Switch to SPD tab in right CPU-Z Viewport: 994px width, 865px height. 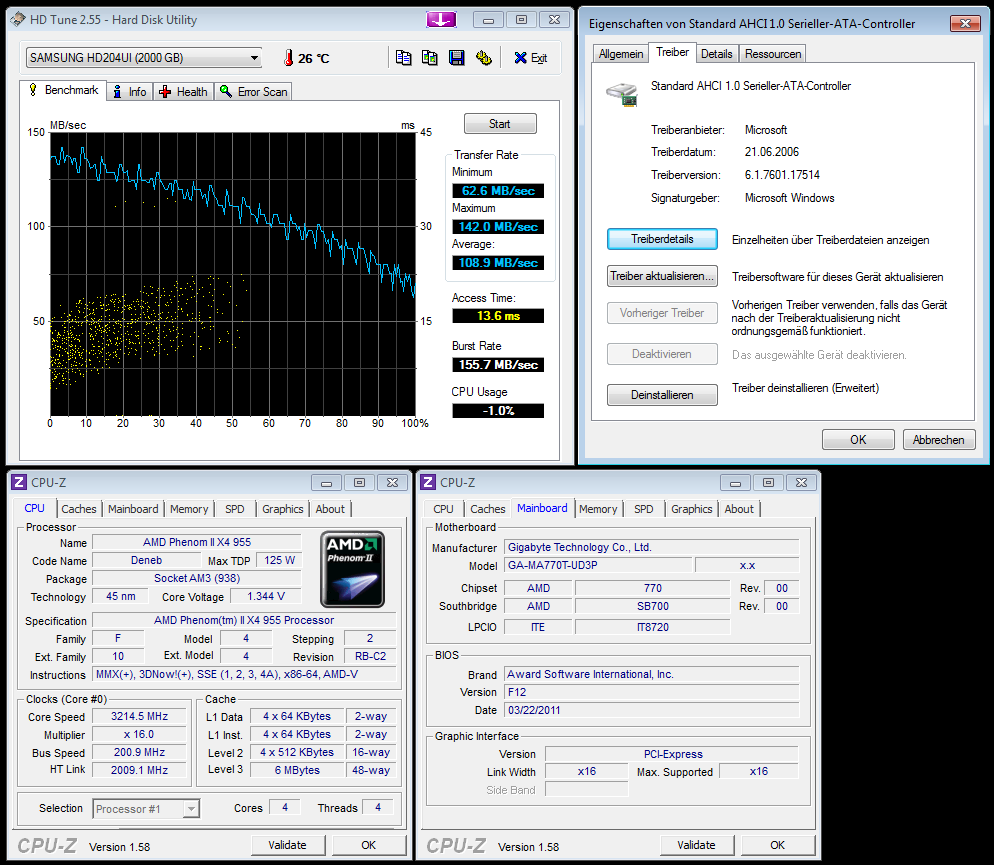(x=644, y=509)
